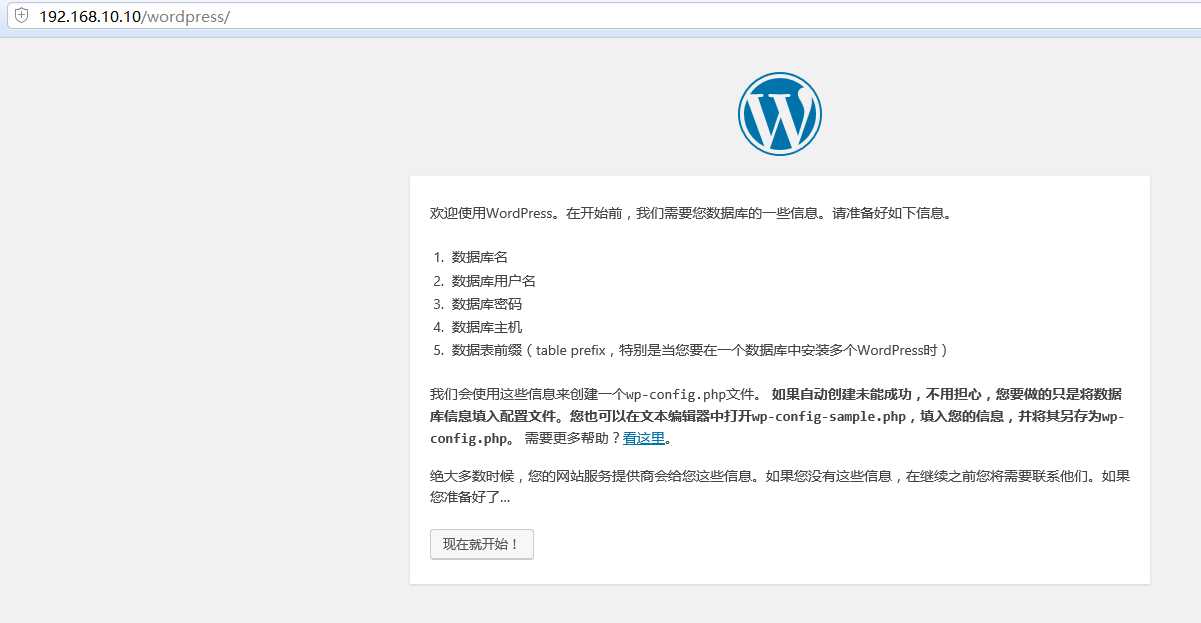
Task: Click list item 数据表前缀 table prefix
Action: coord(700,350)
